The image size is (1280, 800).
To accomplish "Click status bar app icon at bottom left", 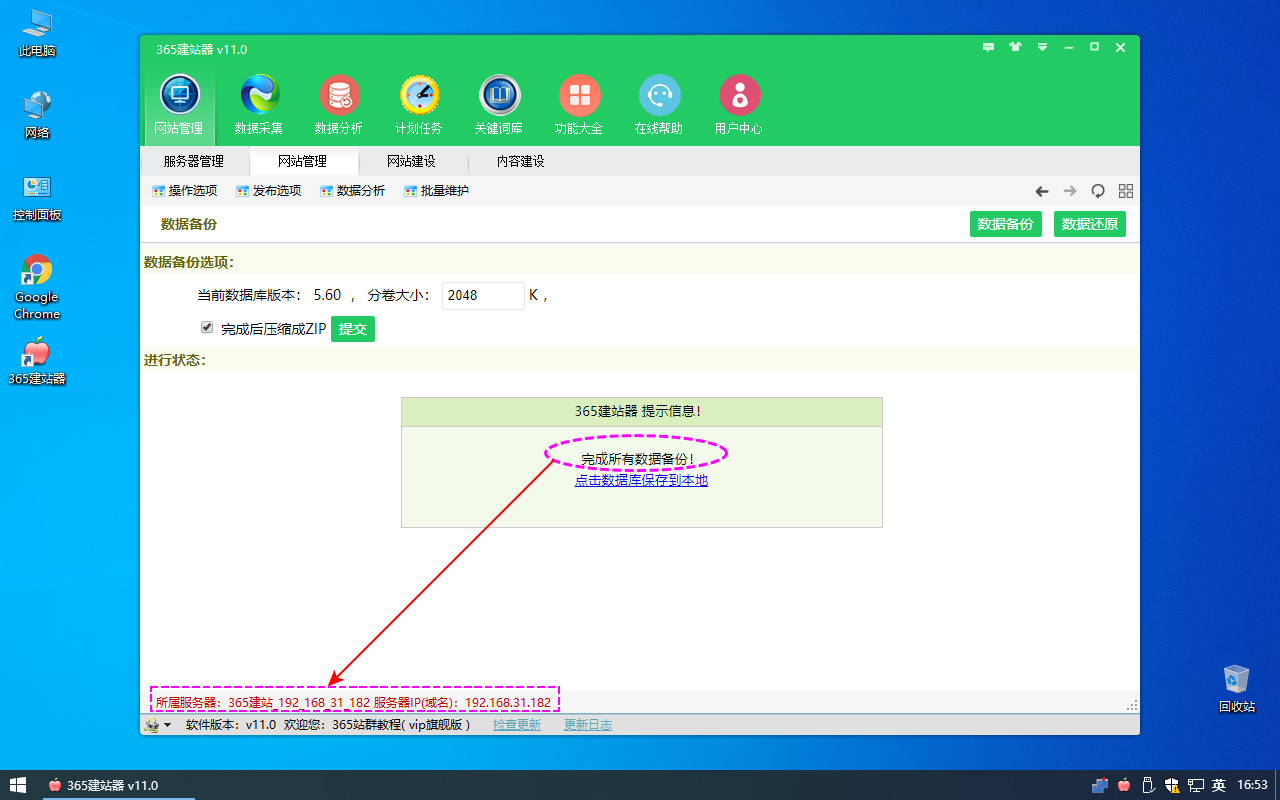I will tap(152, 725).
